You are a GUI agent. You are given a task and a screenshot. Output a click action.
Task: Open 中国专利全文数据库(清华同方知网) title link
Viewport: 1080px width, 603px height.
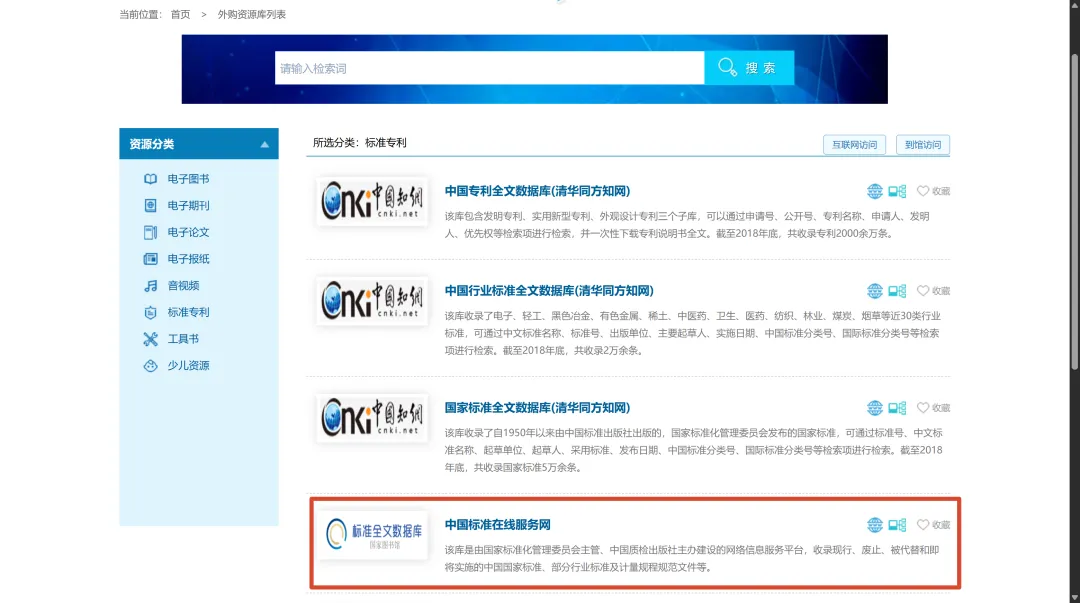(537, 191)
